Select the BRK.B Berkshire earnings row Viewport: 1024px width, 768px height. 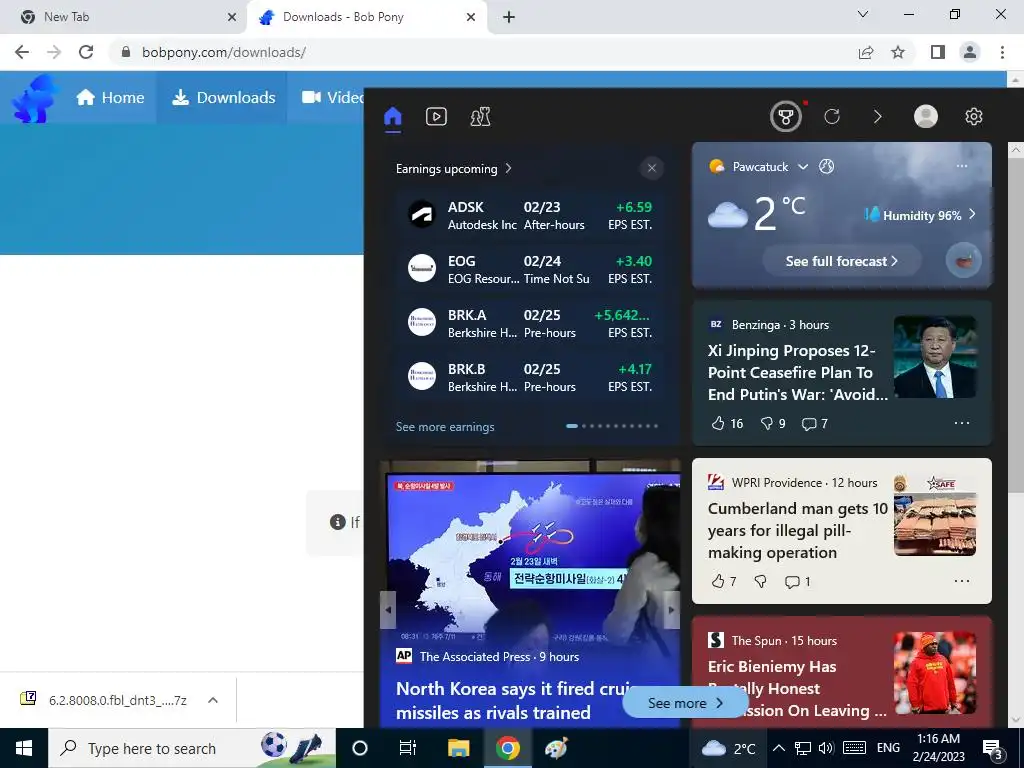(x=530, y=377)
